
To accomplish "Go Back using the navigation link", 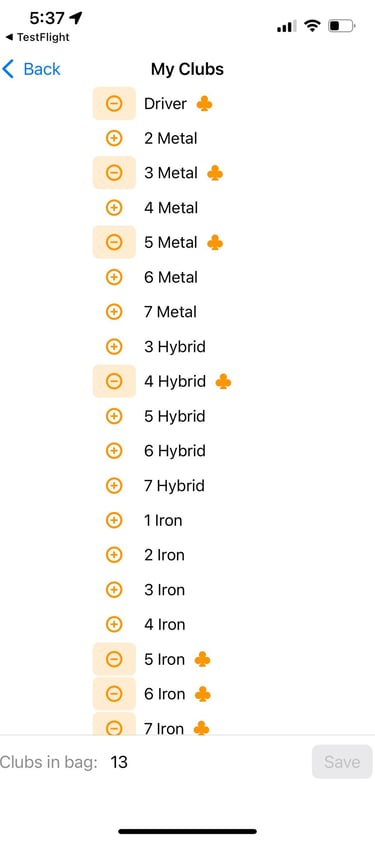I will pyautogui.click(x=31, y=69).
